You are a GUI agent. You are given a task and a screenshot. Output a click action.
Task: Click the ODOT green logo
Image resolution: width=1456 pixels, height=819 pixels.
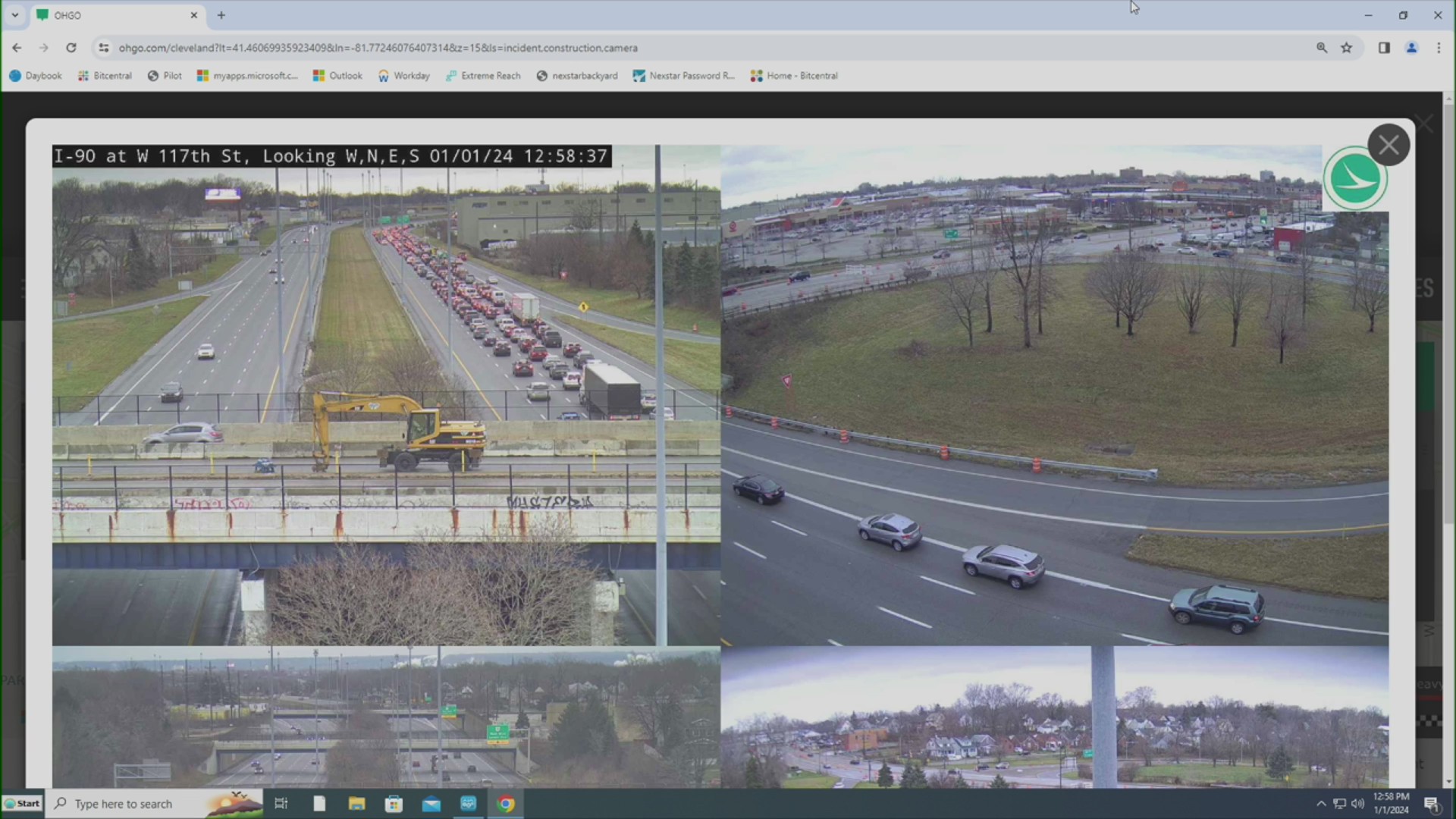click(1355, 179)
